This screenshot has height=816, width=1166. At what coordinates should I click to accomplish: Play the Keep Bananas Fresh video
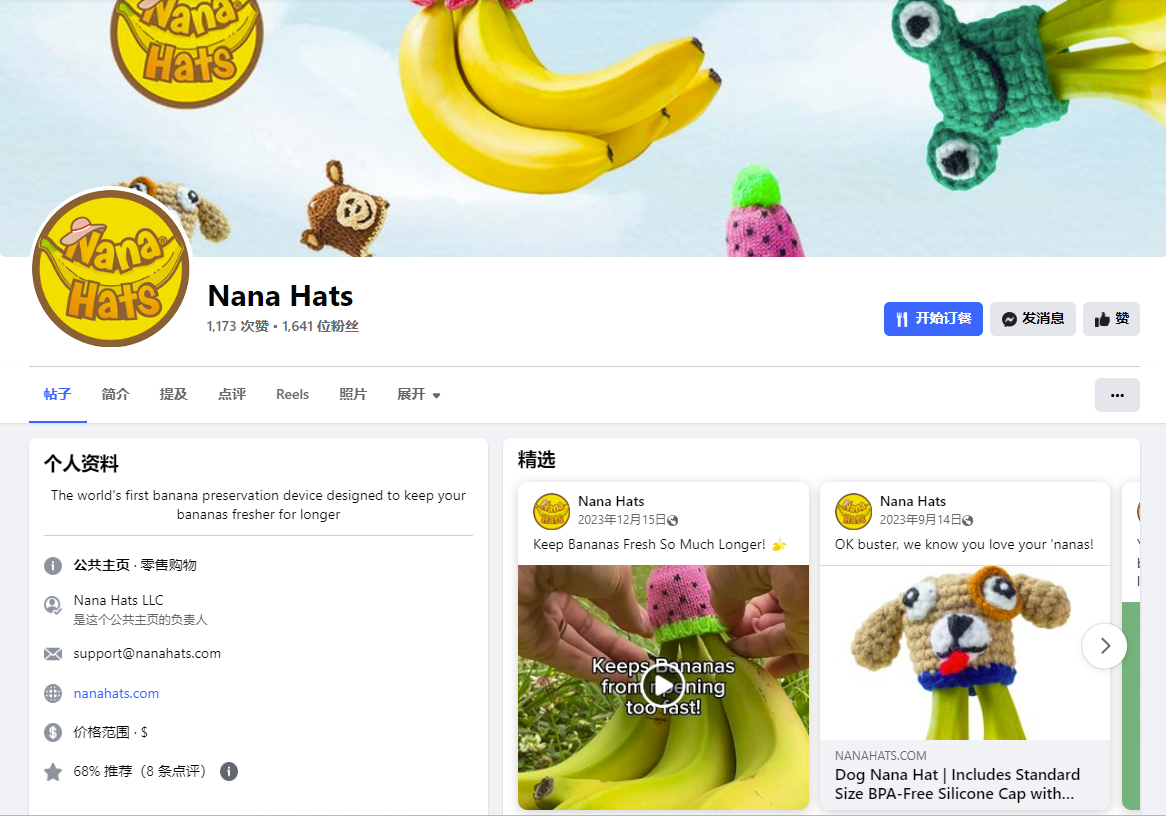click(663, 687)
